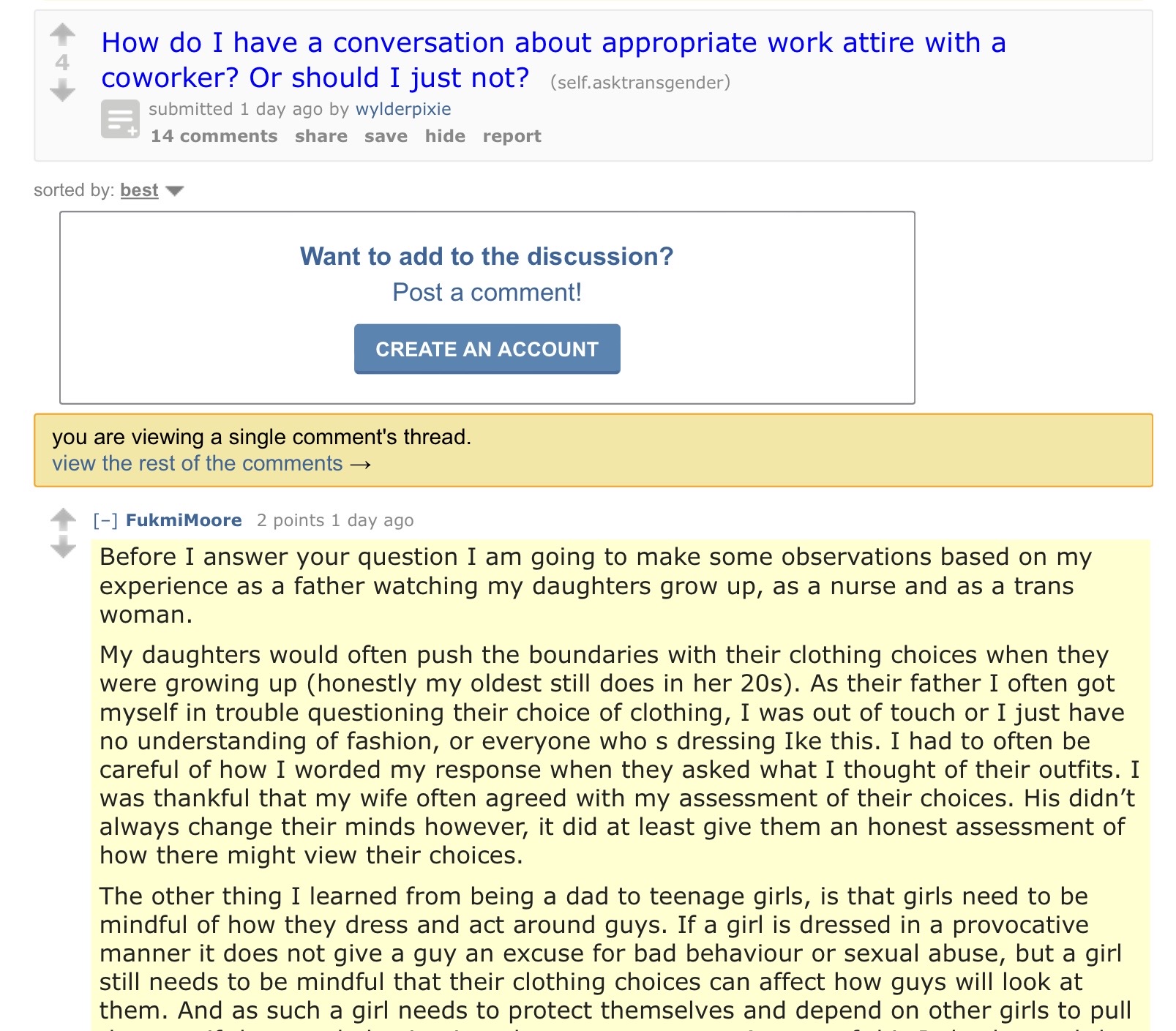This screenshot has height=1031, width=1176.
Task: Report the post
Action: click(x=512, y=136)
